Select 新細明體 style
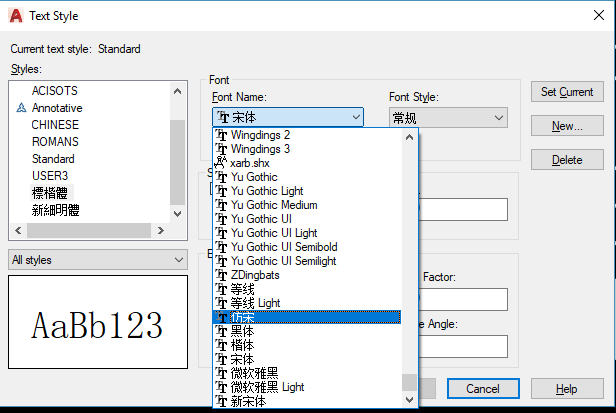Viewport: 616px width, 413px height. click(55, 210)
